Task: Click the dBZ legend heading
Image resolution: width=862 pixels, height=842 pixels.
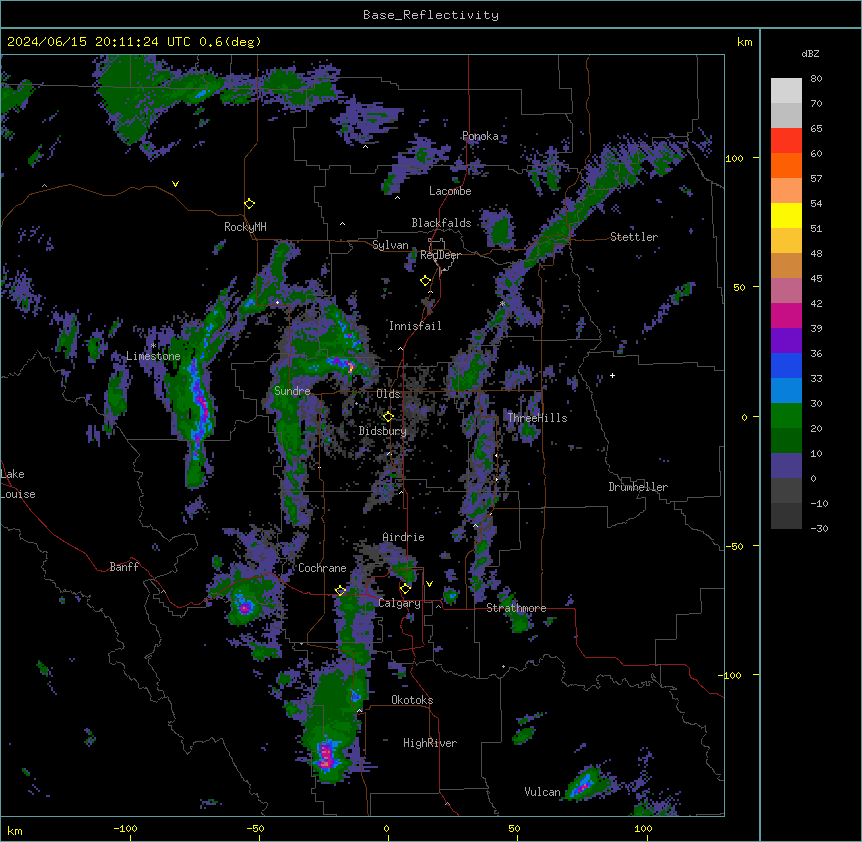Action: click(x=810, y=53)
